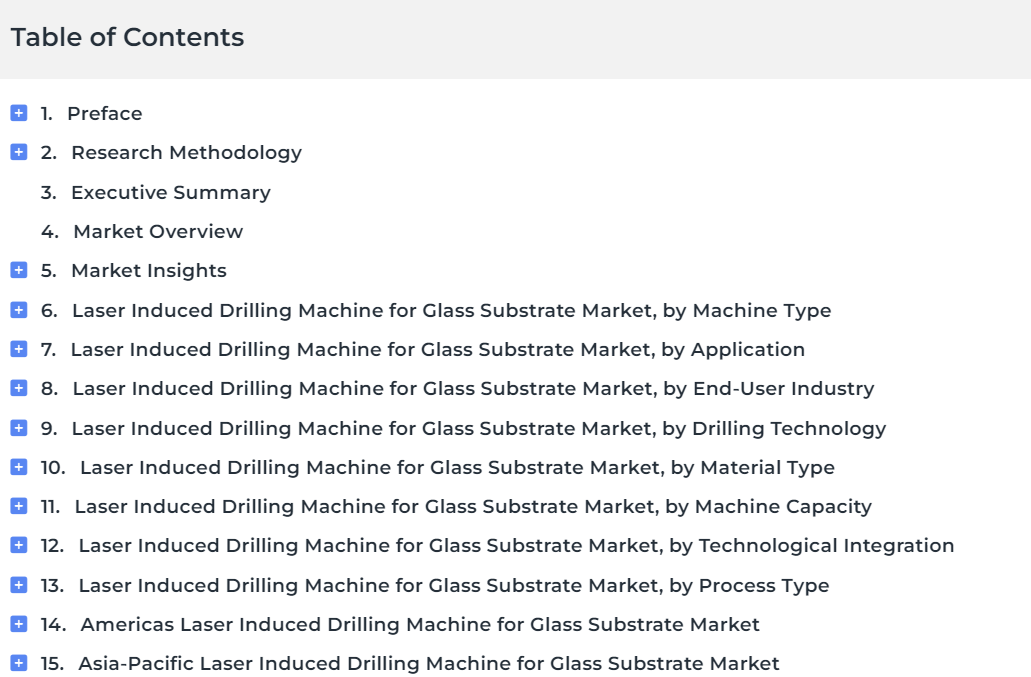Image resolution: width=1031 pixels, height=677 pixels.
Task: Expand section 7 by Application plus icon
Action: (19, 349)
